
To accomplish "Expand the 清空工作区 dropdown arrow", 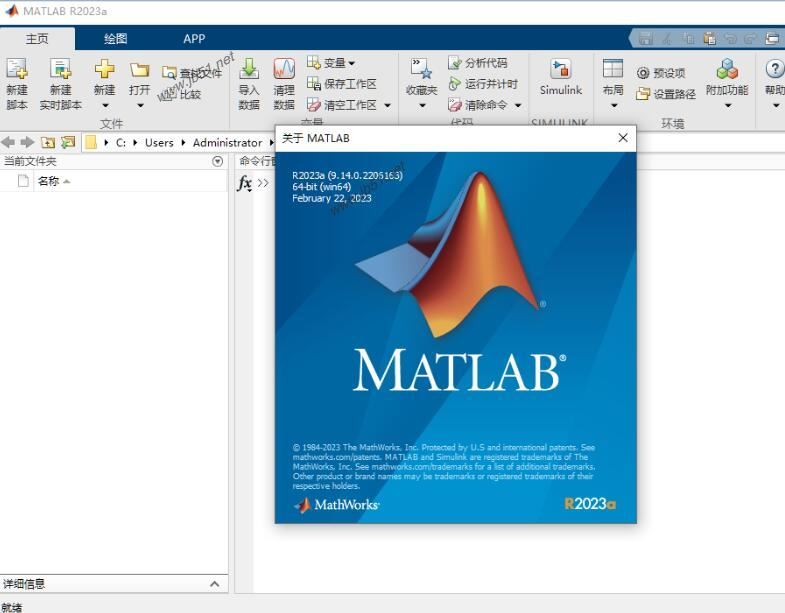I will [388, 105].
